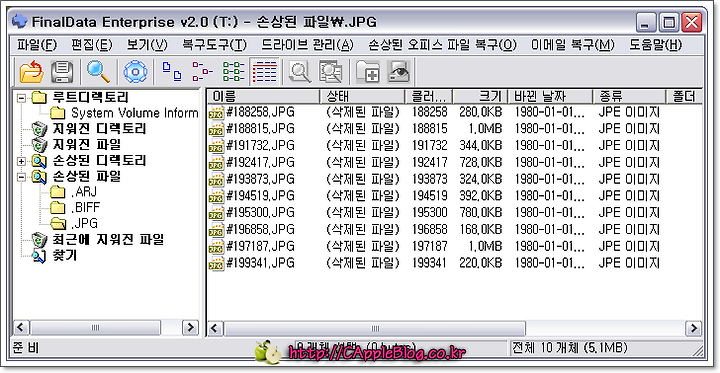Collapse the 손상된 파일 tree node

[x=21, y=177]
